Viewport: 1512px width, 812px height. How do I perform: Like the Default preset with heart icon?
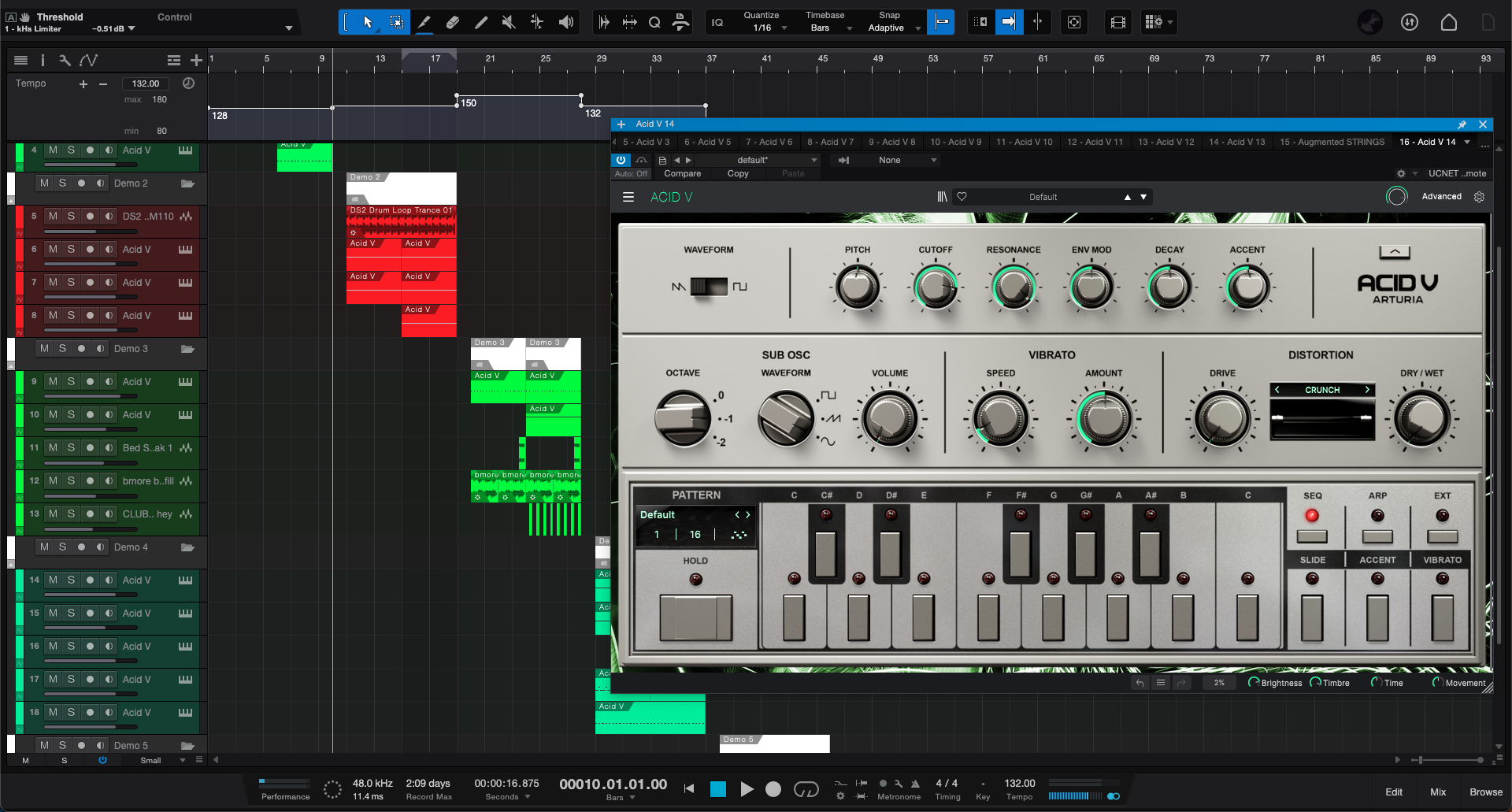tap(962, 197)
